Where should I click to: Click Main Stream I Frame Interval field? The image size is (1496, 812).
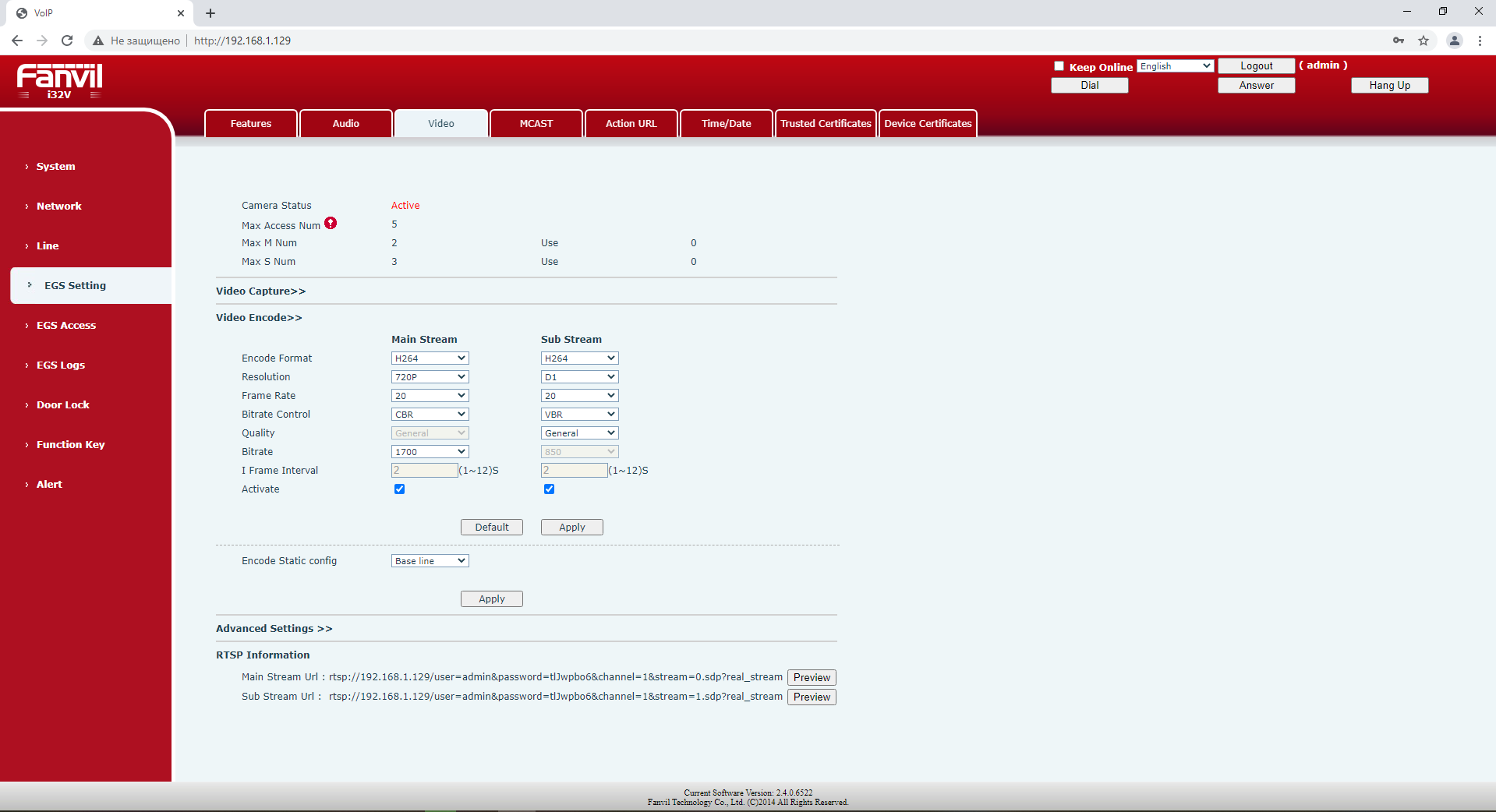click(x=424, y=471)
